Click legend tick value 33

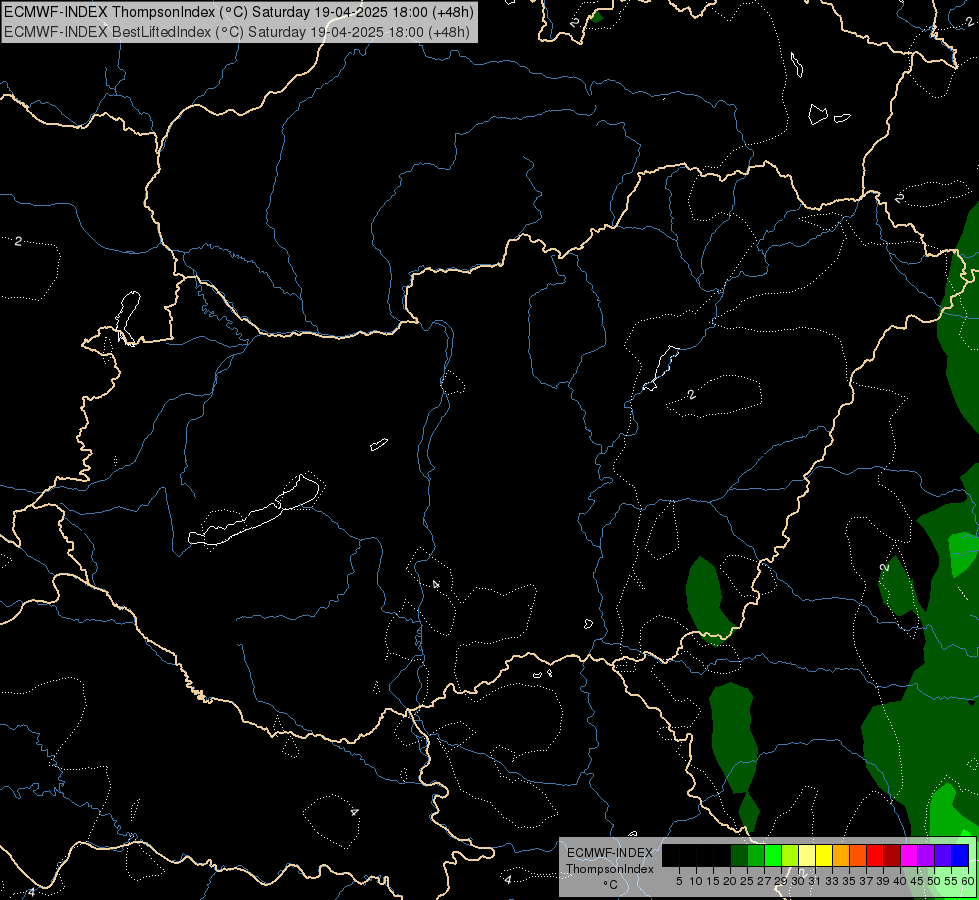832,881
